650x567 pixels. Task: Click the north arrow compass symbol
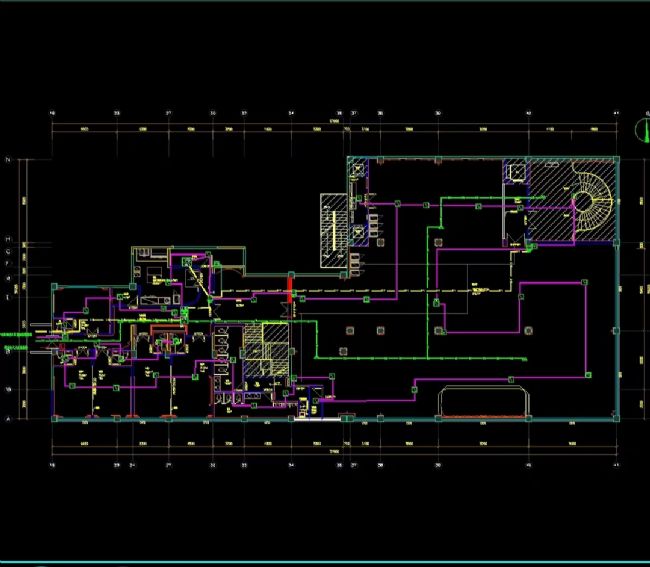coord(640,127)
